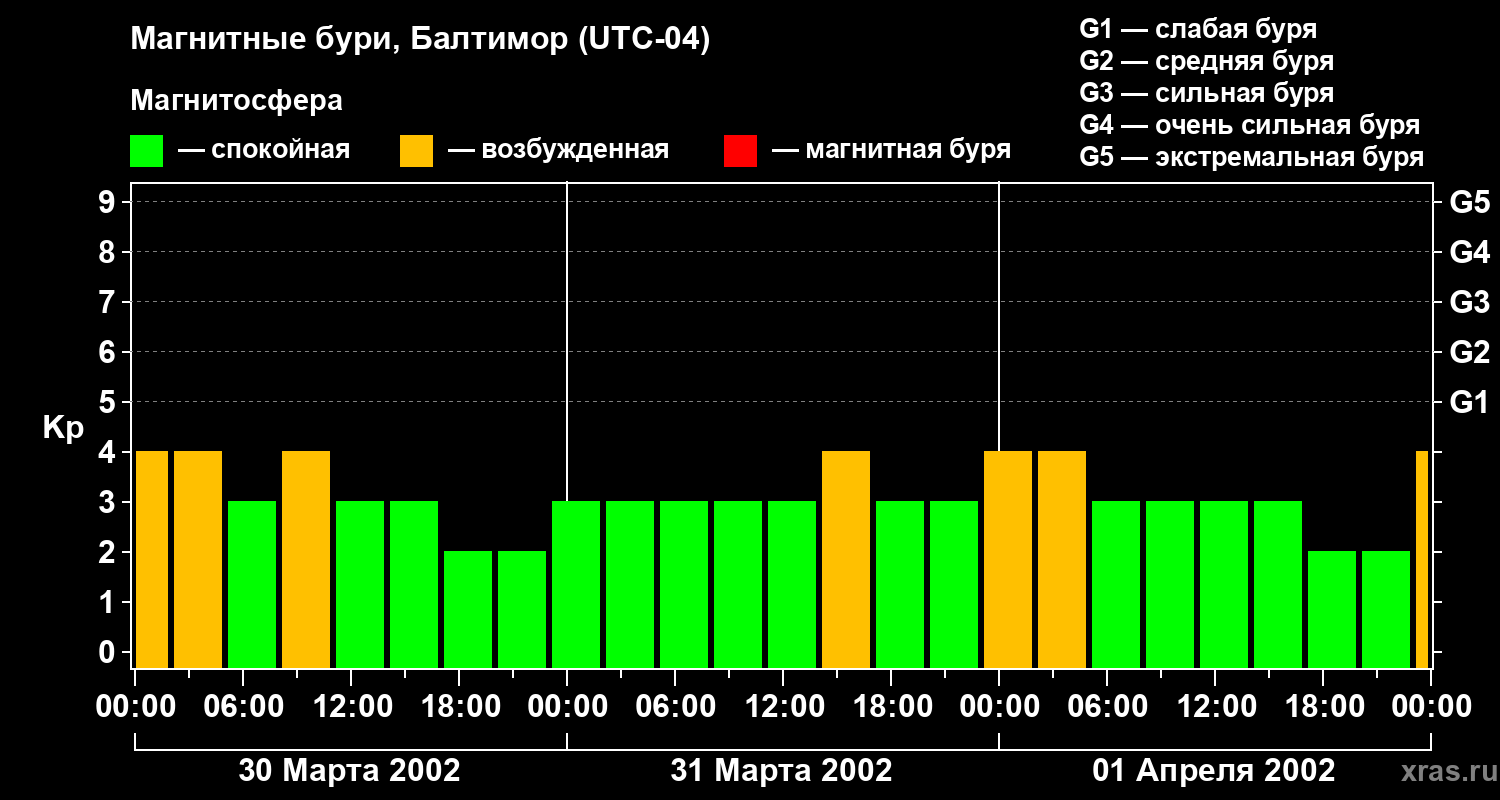
Task: Click the G3 label on the right axis
Action: click(x=1469, y=302)
